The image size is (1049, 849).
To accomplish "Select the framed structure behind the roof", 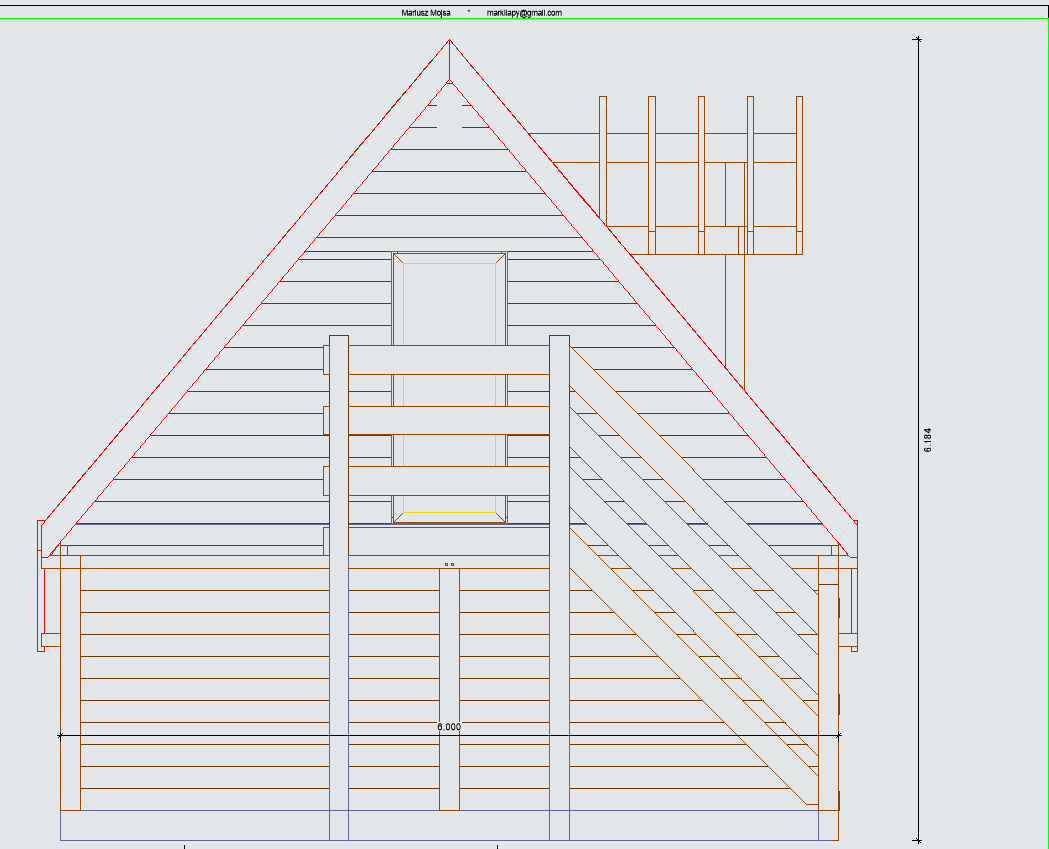I will [x=700, y=175].
